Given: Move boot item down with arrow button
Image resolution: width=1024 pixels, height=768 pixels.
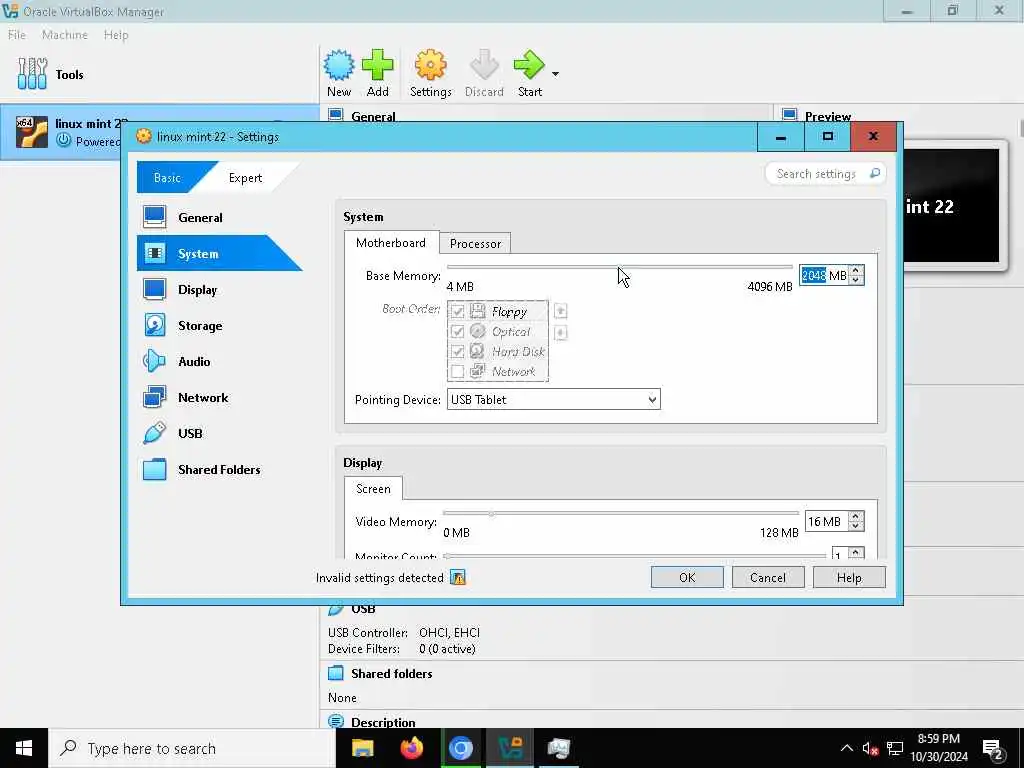Looking at the screenshot, I should [x=560, y=333].
